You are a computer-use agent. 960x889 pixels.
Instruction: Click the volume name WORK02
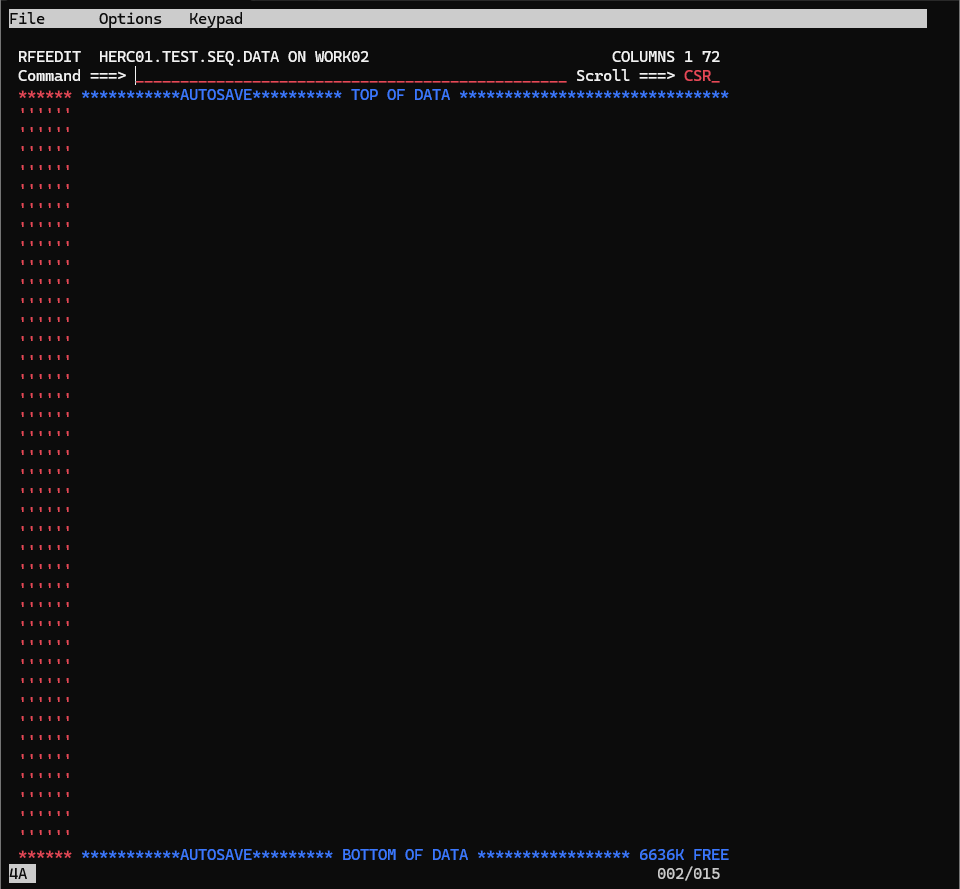(342, 57)
